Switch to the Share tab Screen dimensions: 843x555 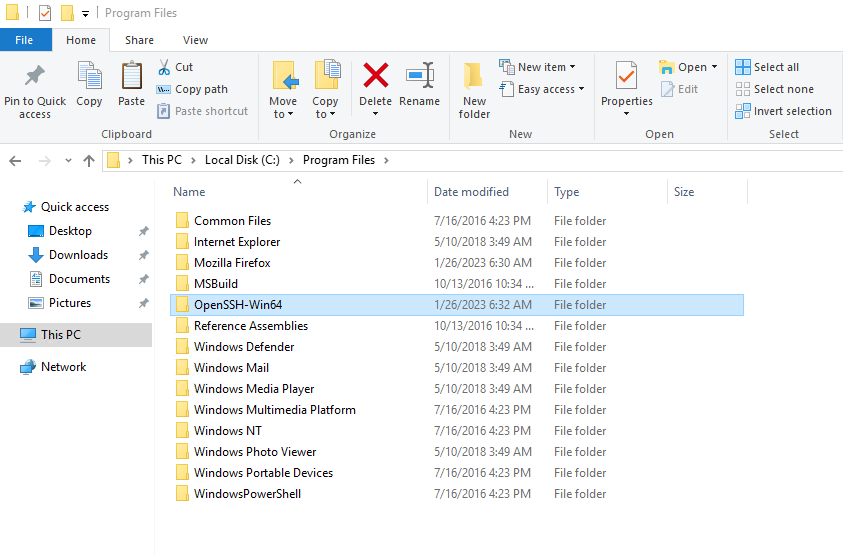tap(139, 40)
